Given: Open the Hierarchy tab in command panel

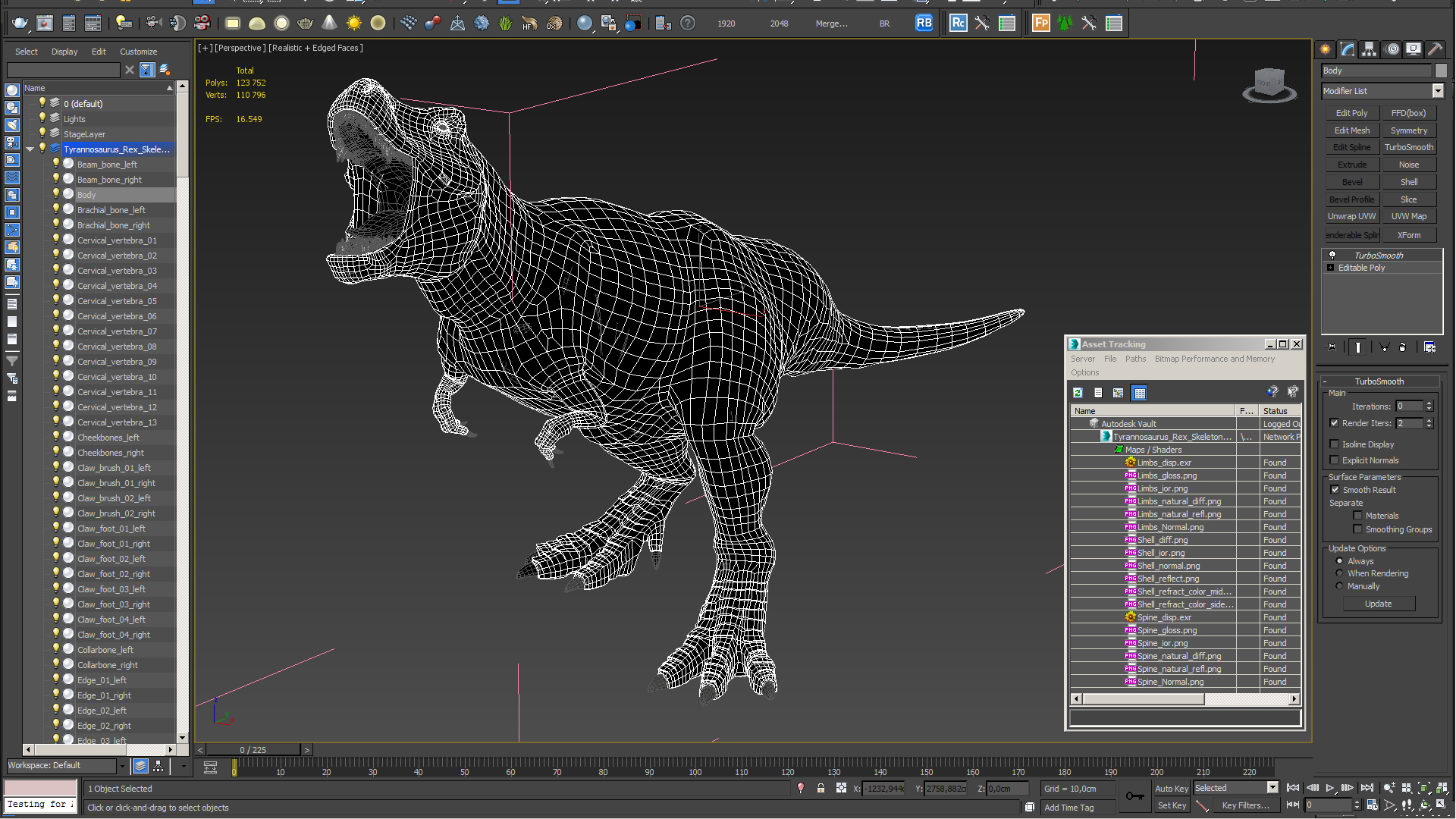Looking at the screenshot, I should 1370,49.
